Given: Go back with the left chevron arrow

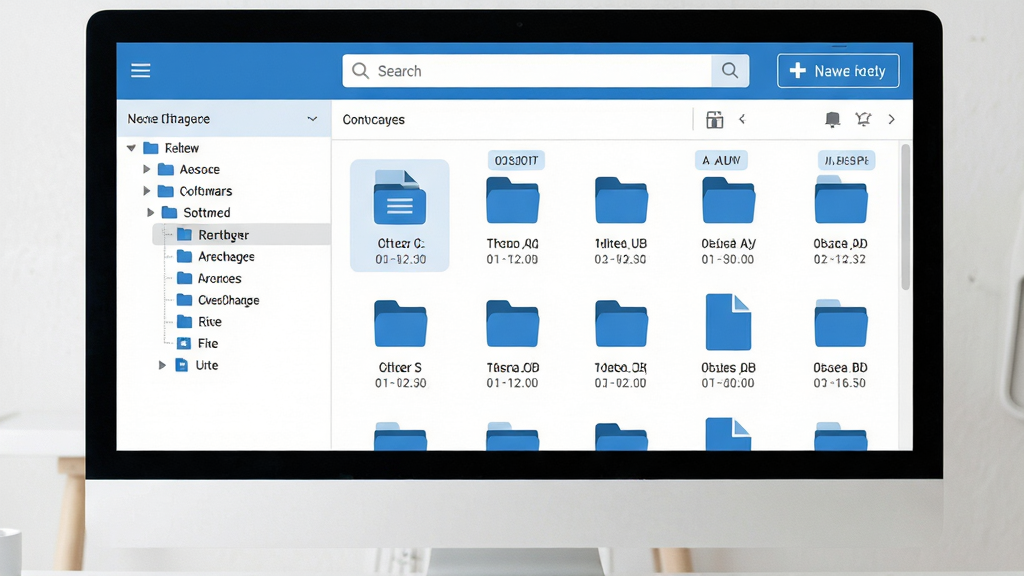Looking at the screenshot, I should pyautogui.click(x=742, y=119).
